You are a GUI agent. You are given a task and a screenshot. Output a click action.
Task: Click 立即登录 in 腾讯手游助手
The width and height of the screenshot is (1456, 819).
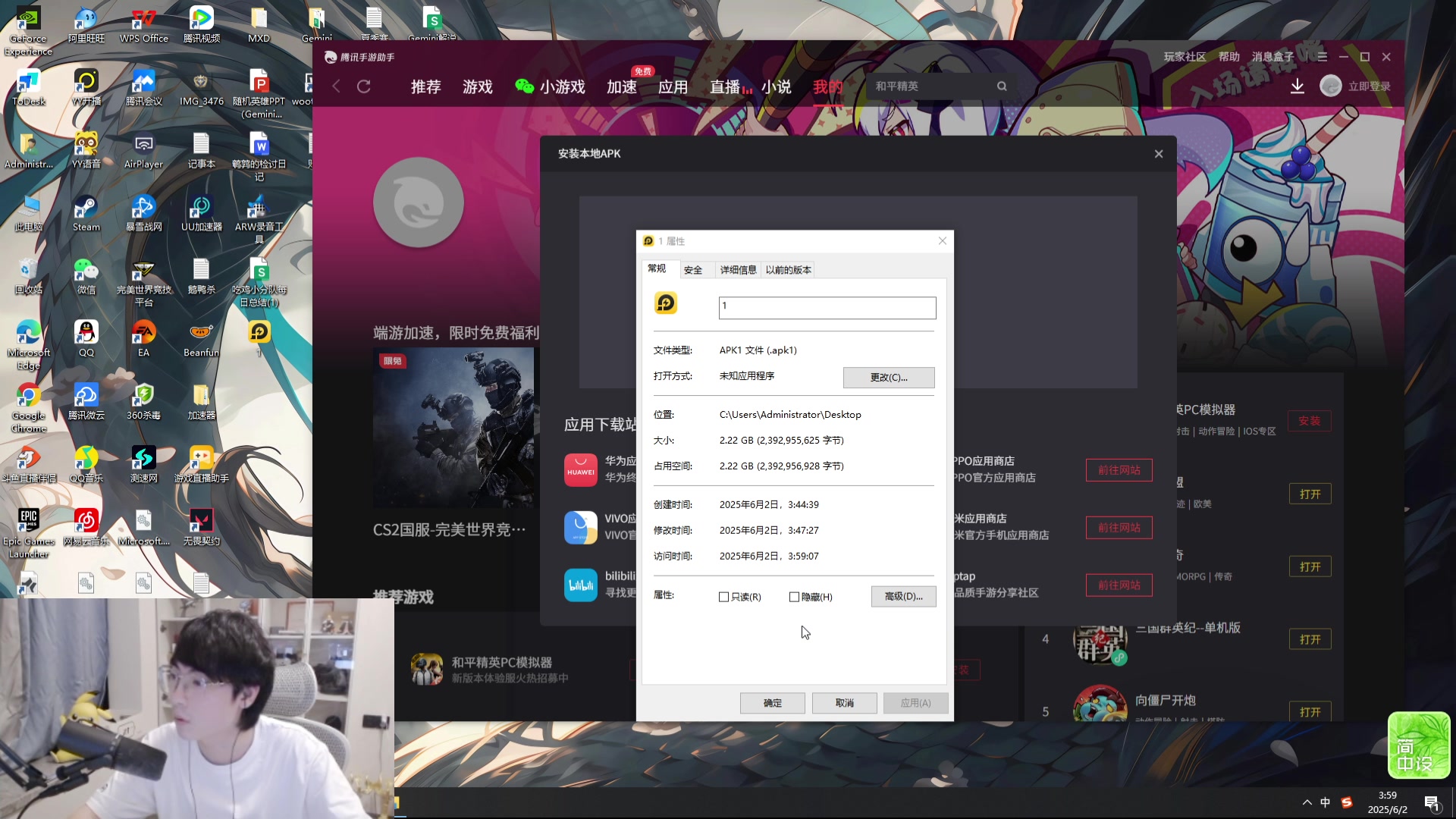[1369, 86]
